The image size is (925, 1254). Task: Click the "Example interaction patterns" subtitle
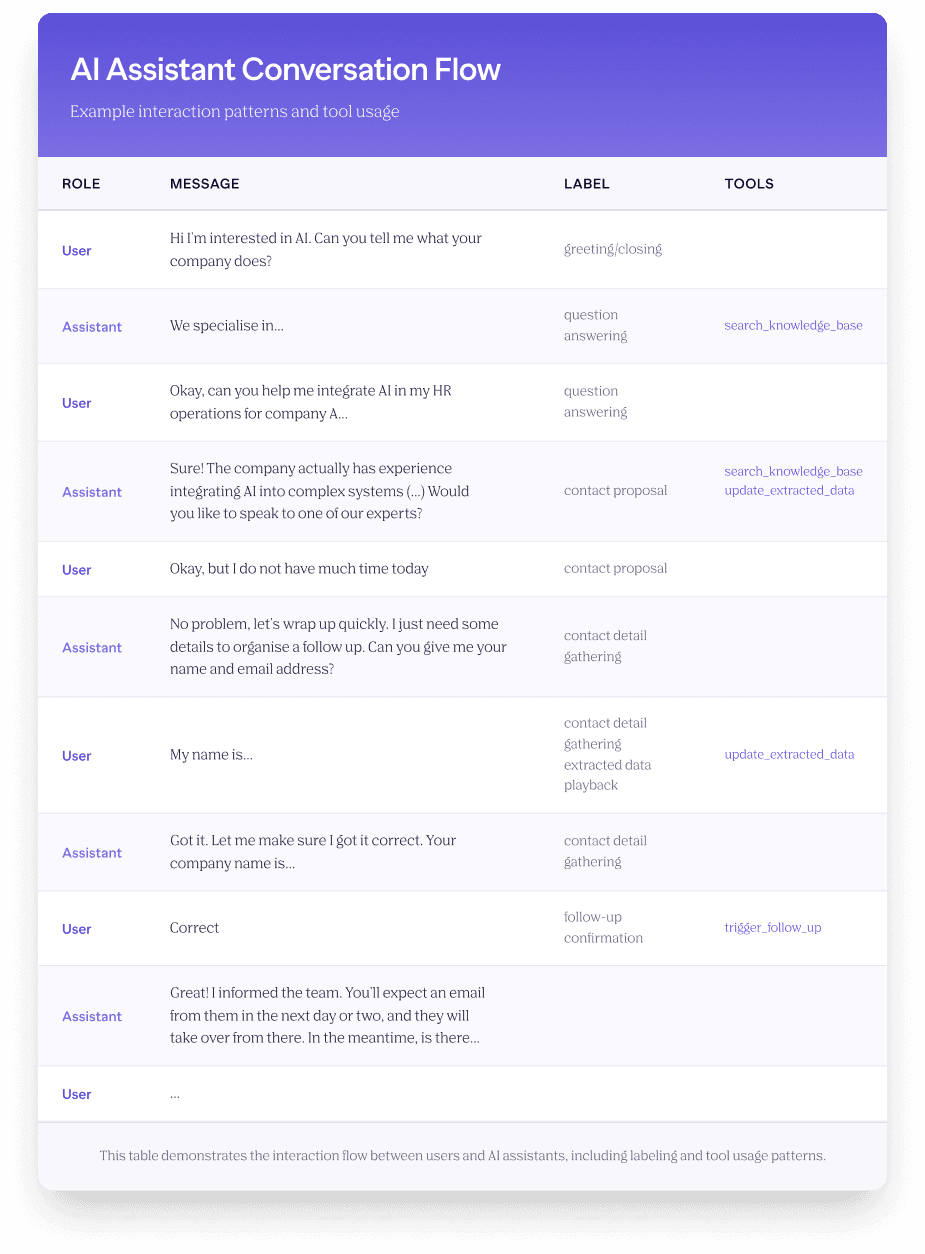coord(234,112)
